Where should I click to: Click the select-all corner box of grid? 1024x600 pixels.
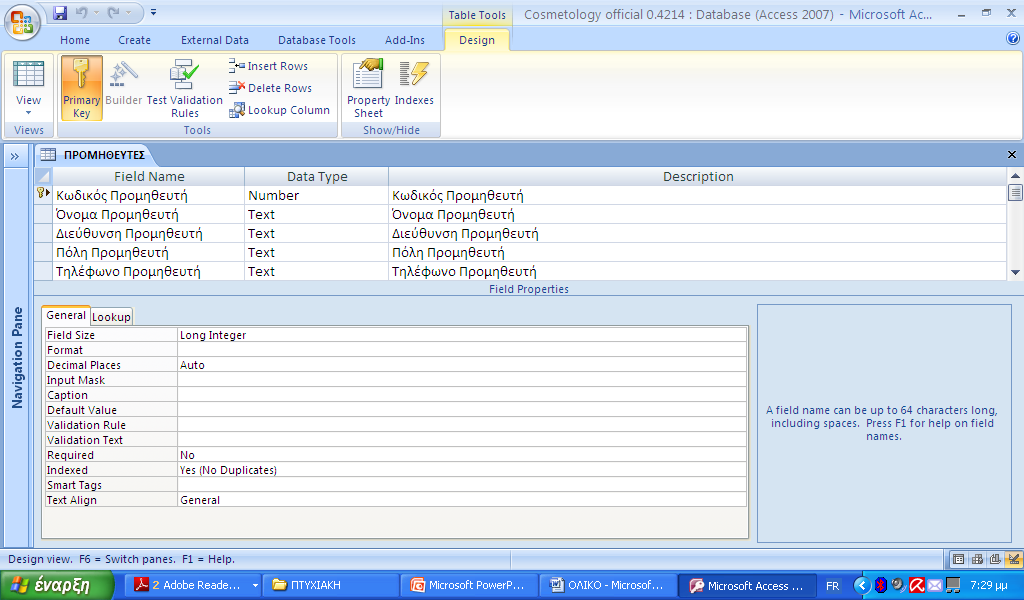tap(43, 176)
